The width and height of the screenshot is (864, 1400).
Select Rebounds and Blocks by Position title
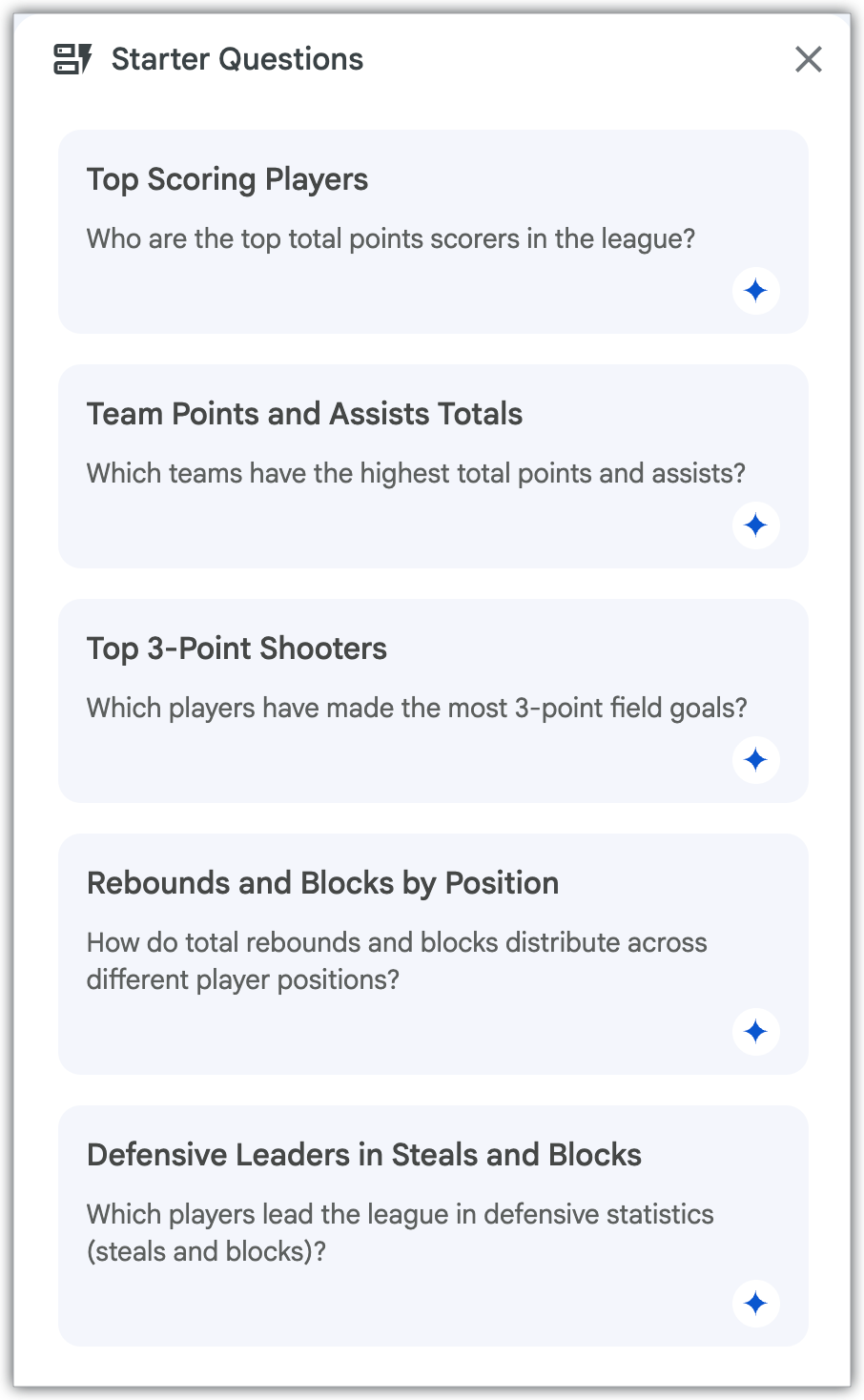coord(322,884)
